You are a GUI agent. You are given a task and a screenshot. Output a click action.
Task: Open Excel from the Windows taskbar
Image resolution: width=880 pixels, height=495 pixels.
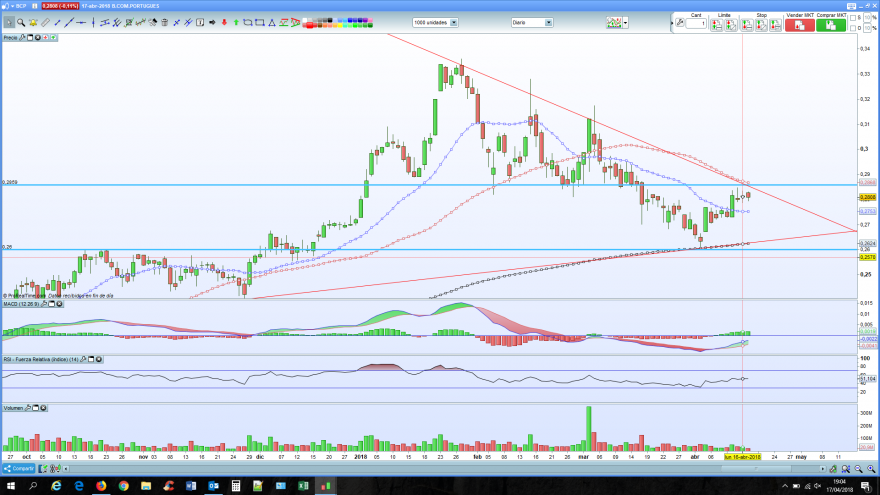[x=303, y=486]
